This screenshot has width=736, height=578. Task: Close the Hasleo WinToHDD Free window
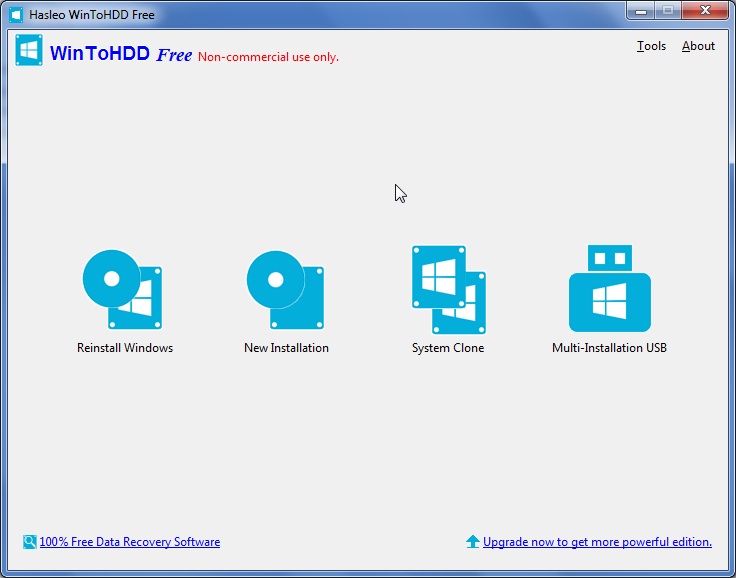[x=705, y=10]
